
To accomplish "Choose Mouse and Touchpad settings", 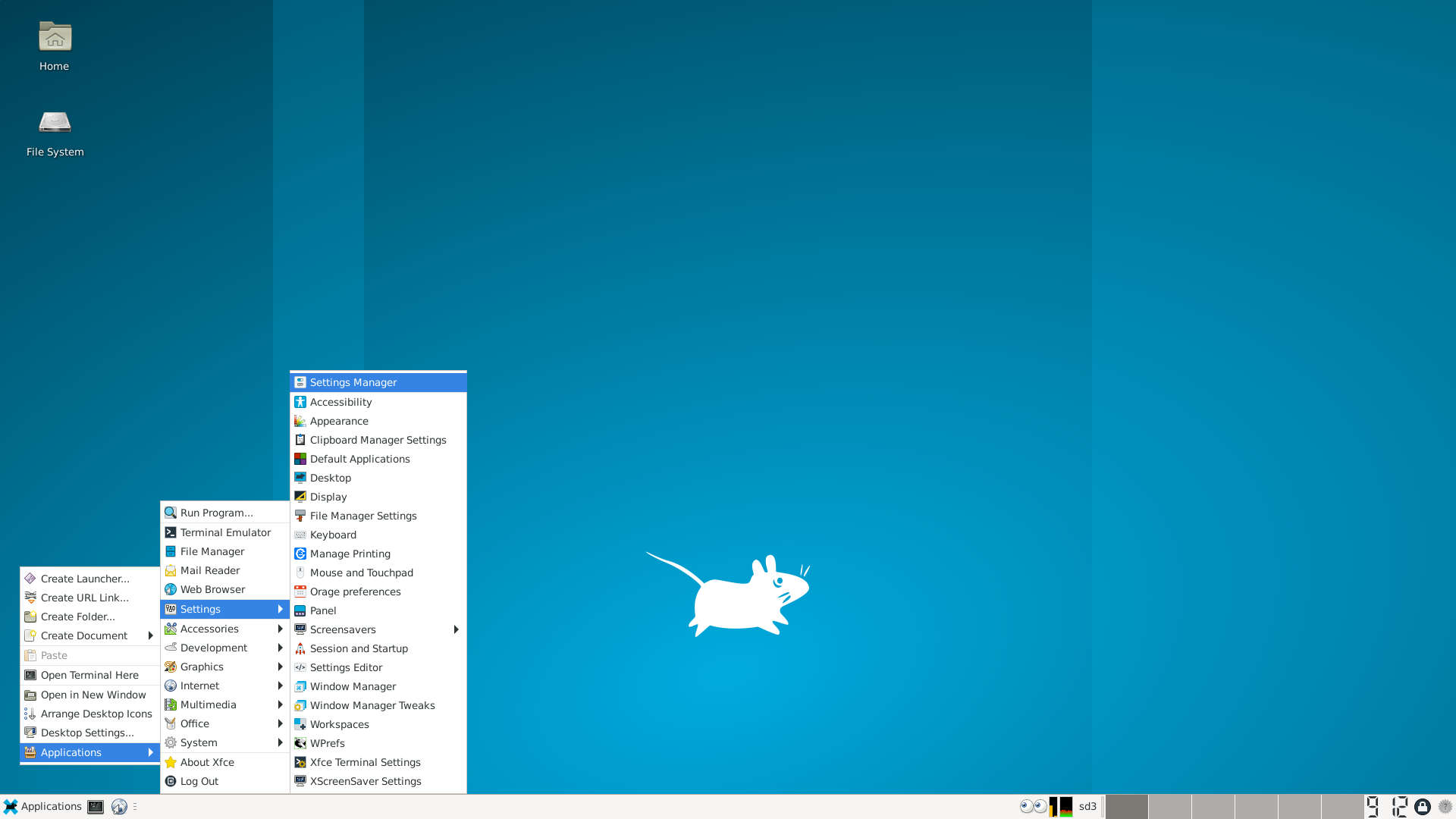I will tap(378, 573).
